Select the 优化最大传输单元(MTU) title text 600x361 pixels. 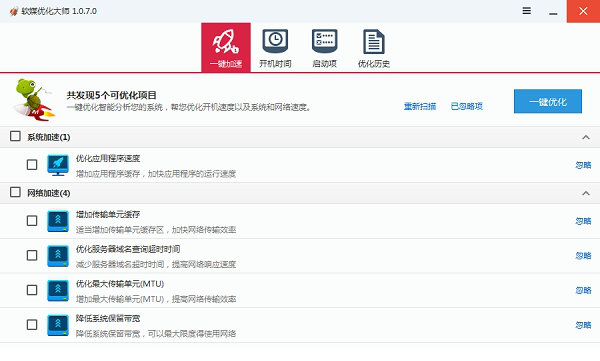tap(120, 284)
